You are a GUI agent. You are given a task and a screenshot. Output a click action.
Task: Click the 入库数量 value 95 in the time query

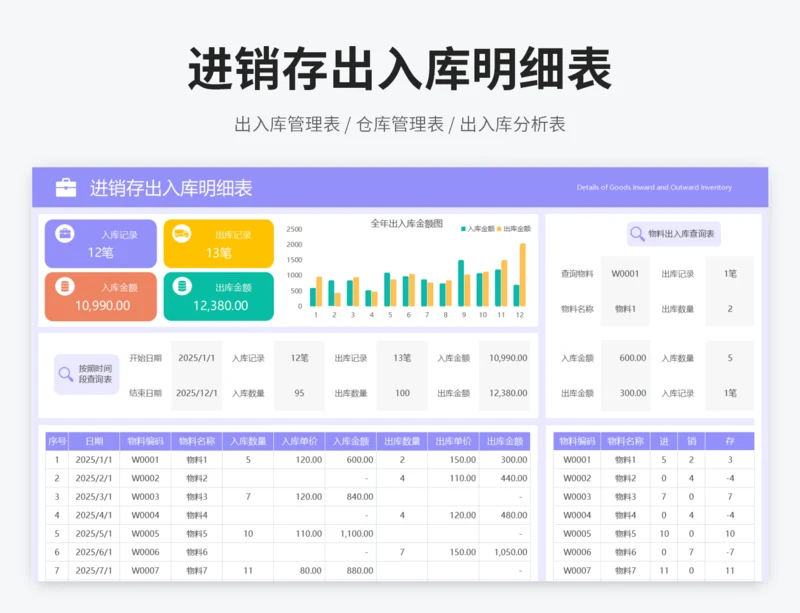point(299,393)
